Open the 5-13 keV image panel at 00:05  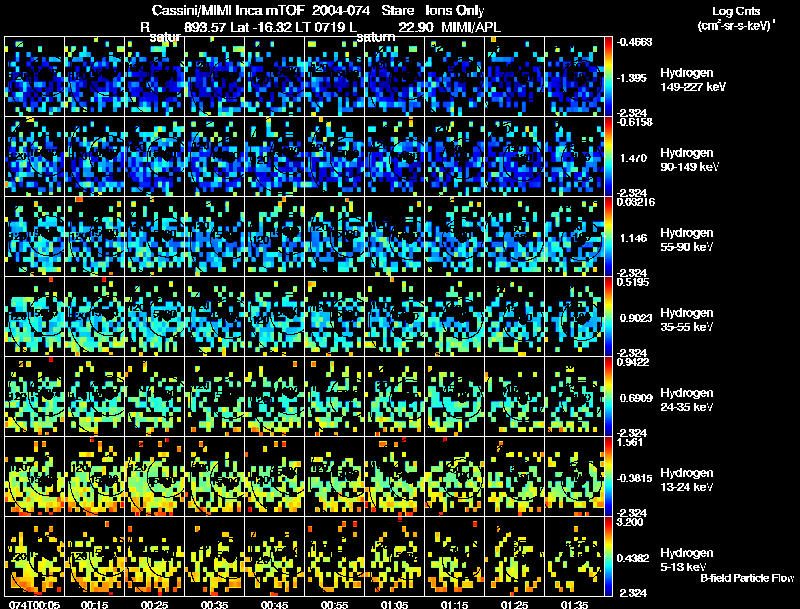click(34, 557)
